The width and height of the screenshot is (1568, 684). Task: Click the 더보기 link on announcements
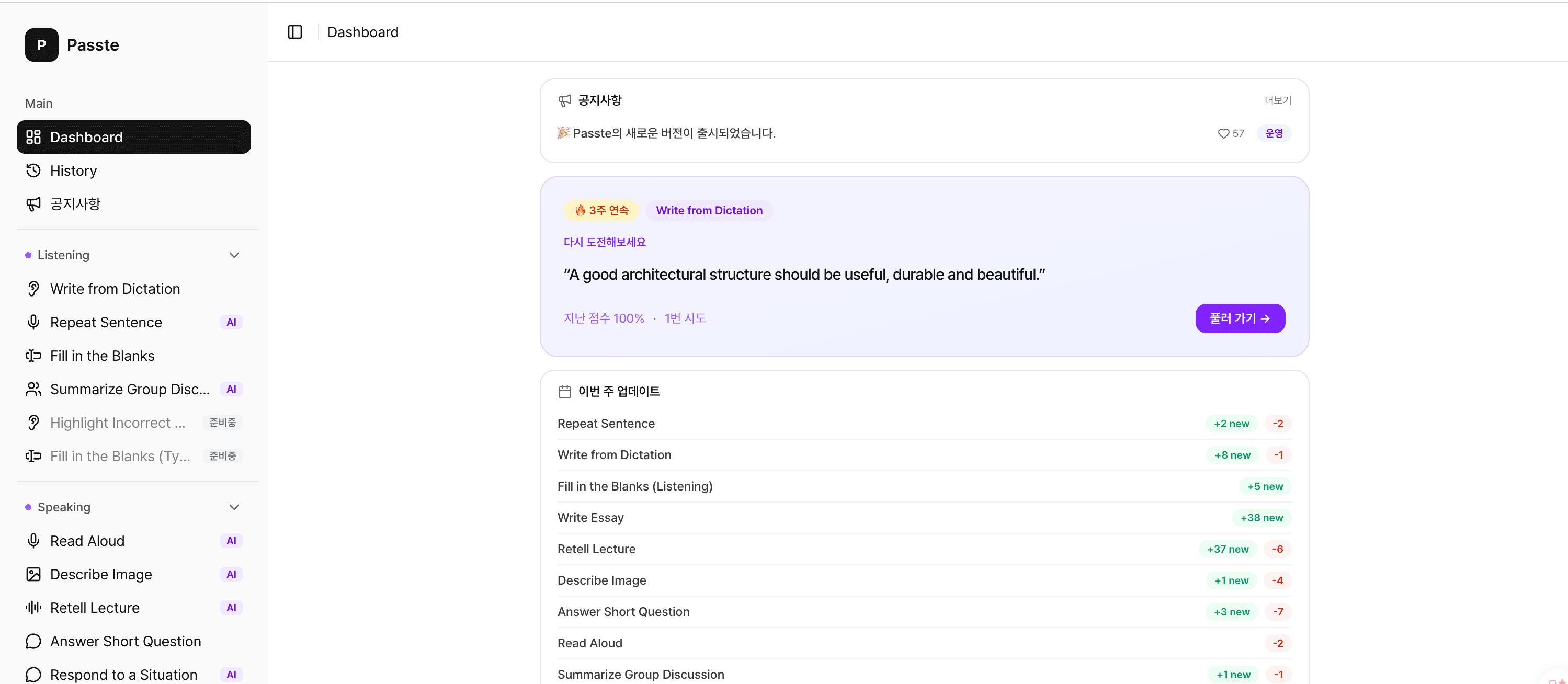[1277, 100]
